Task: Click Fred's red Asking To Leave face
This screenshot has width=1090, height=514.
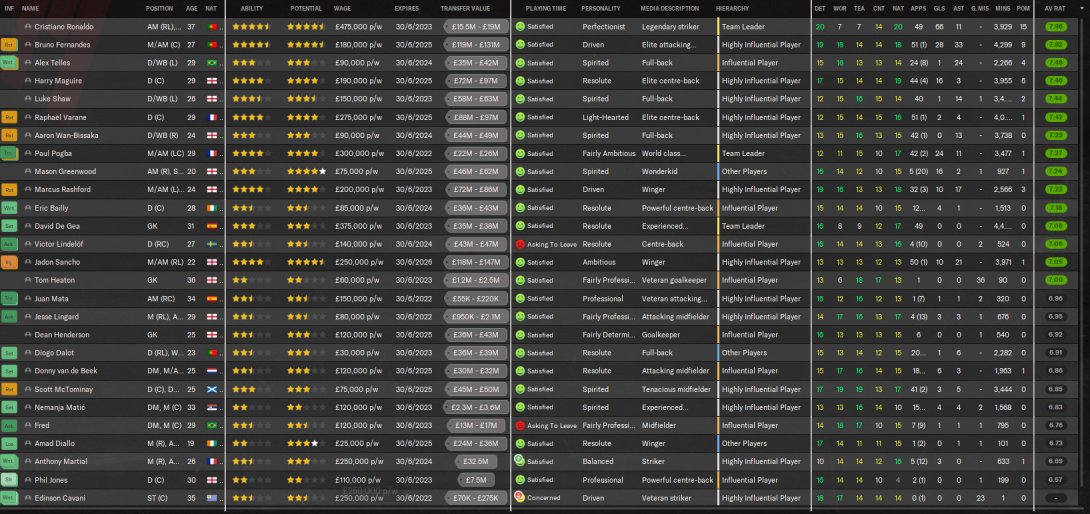Action: tap(519, 425)
